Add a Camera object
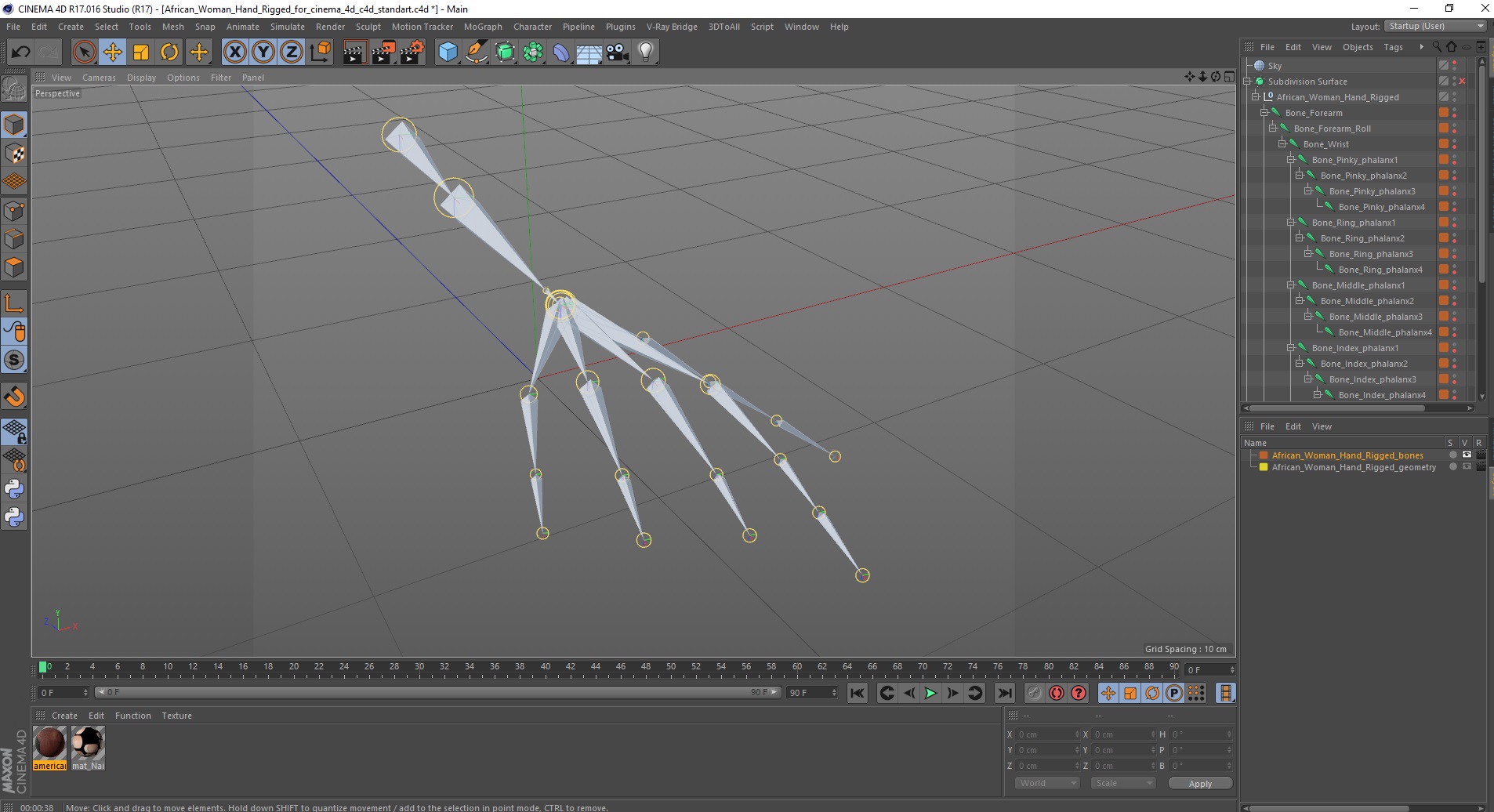Screen dimensions: 1494x812 coord(618,52)
